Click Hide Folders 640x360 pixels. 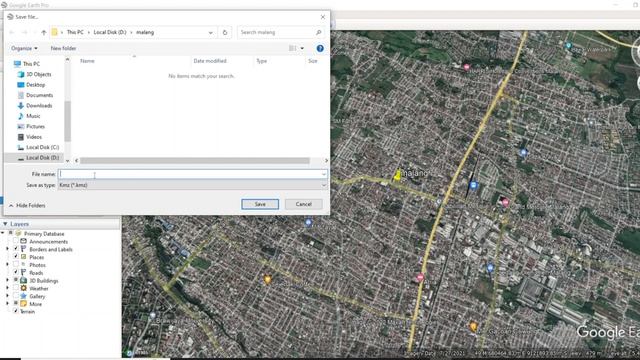pos(27,205)
